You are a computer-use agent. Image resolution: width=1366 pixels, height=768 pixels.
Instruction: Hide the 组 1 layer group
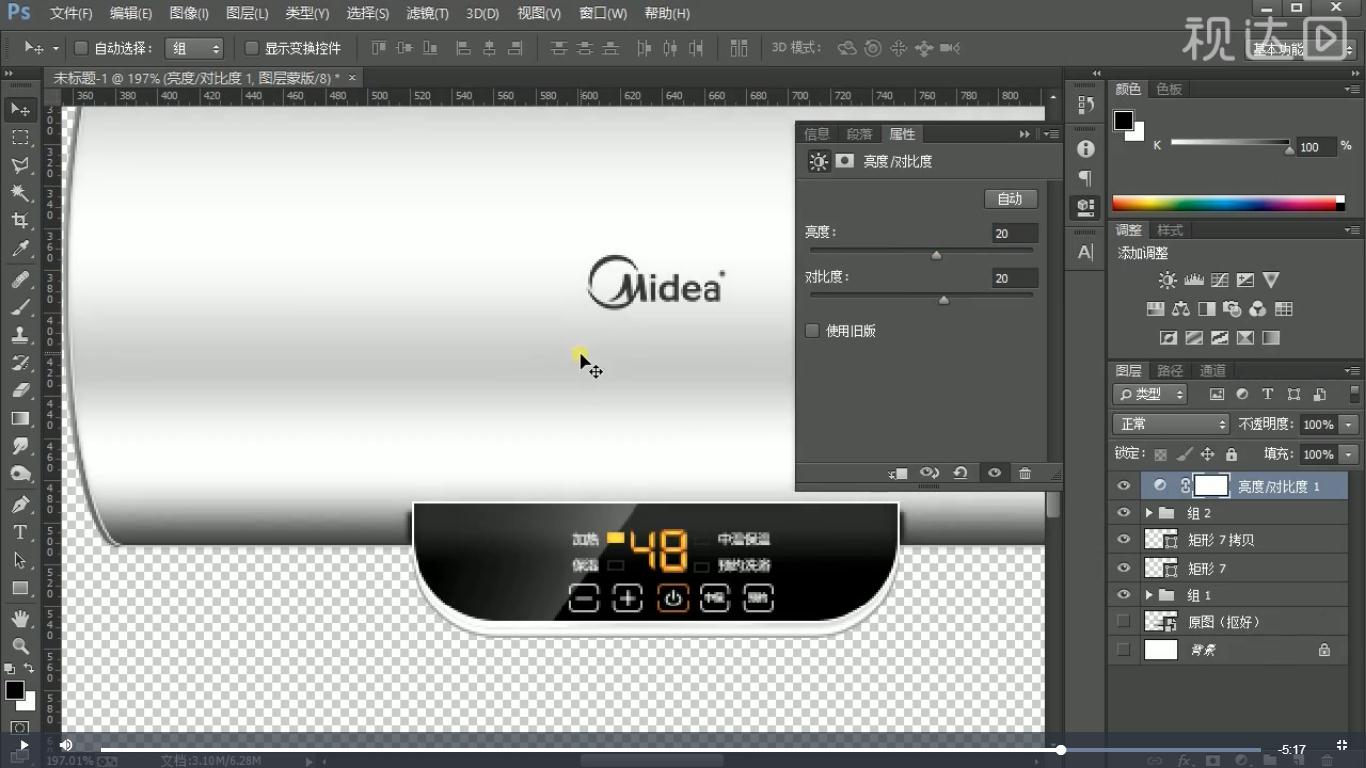1124,595
